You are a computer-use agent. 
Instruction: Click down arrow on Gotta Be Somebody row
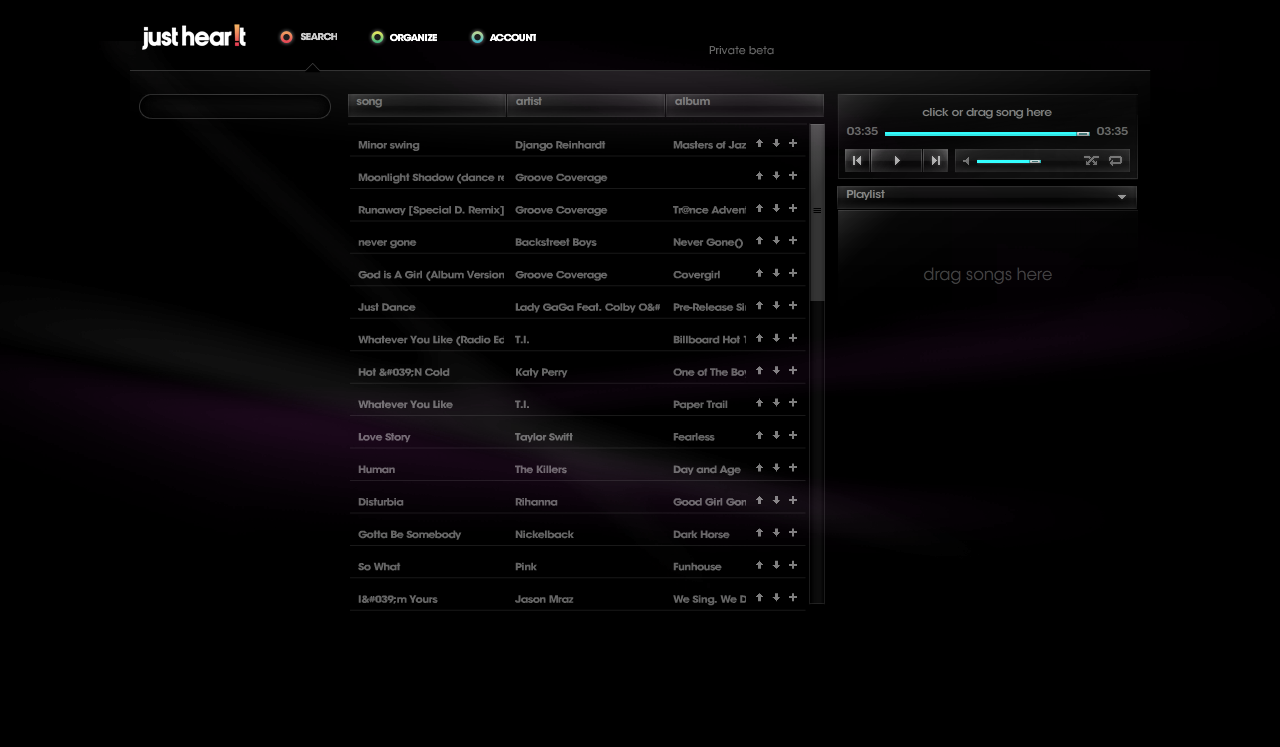(776, 532)
